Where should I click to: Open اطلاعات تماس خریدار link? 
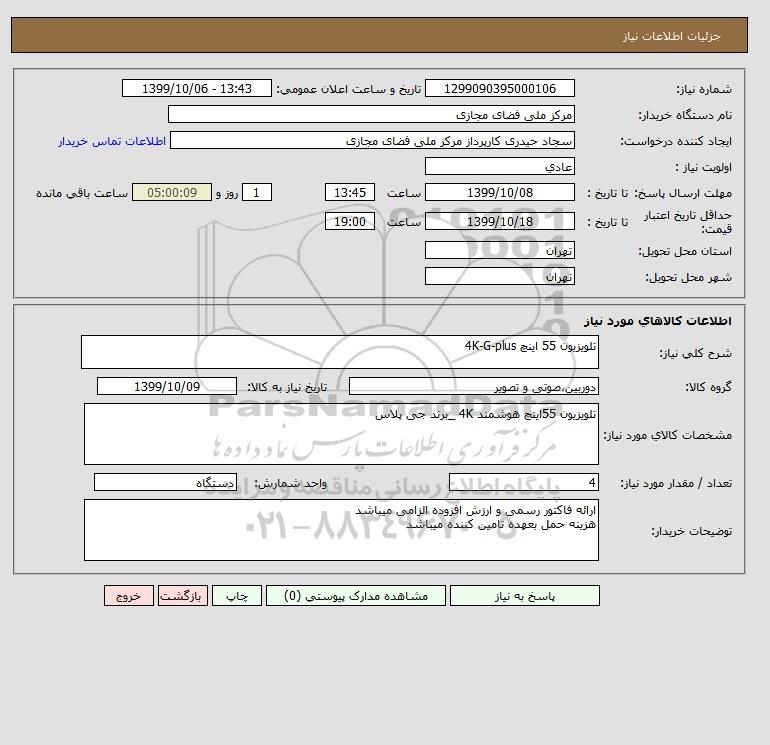tap(112, 141)
